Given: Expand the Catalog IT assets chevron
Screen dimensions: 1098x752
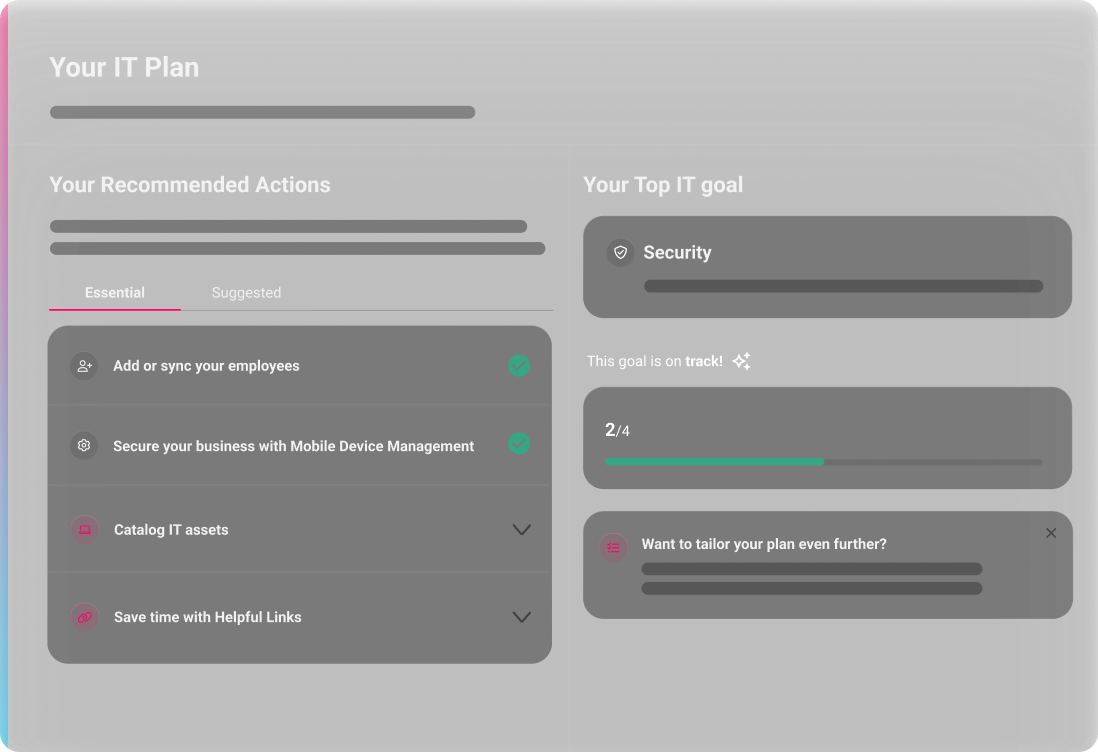Looking at the screenshot, I should tap(521, 530).
